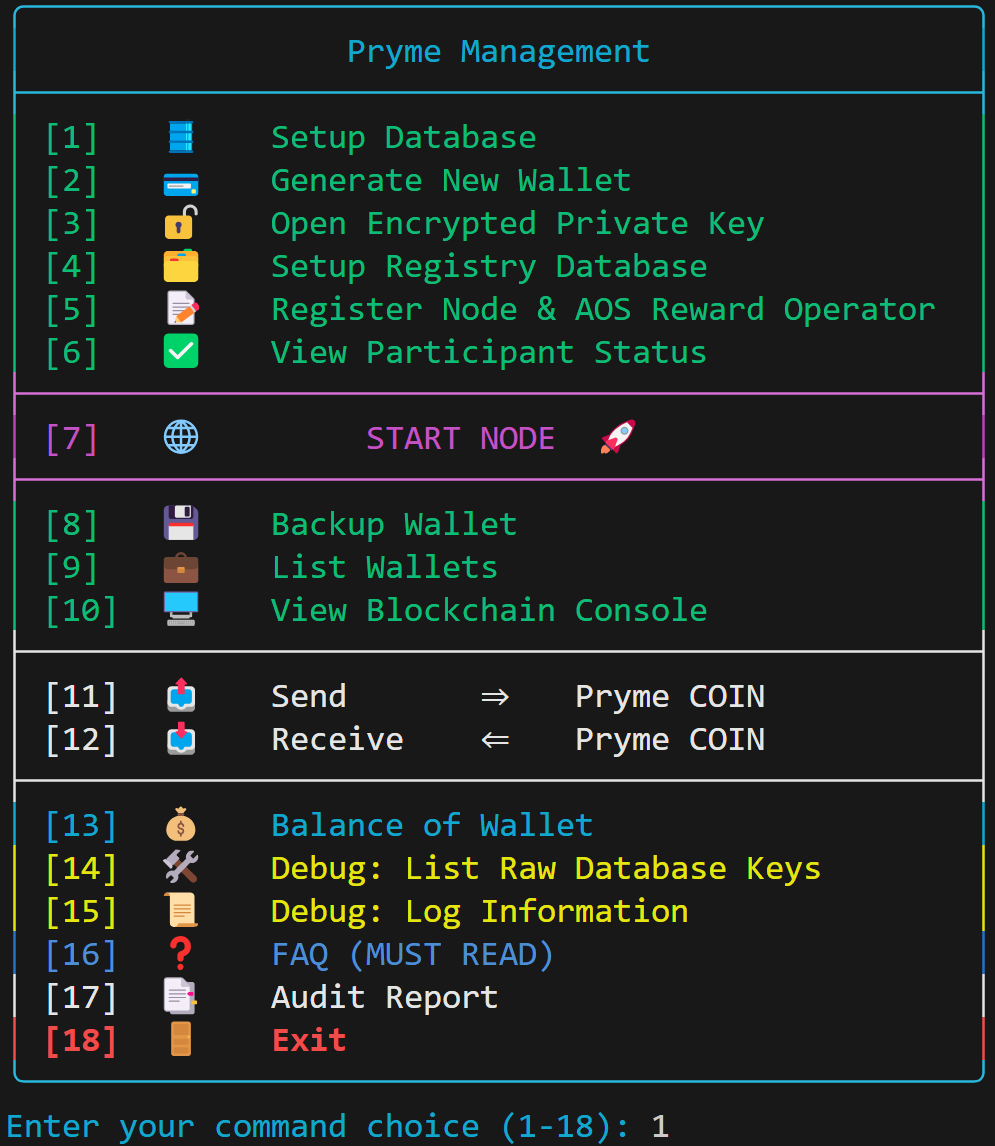995x1146 pixels.
Task: Click the open padlock icon
Action: [181, 223]
